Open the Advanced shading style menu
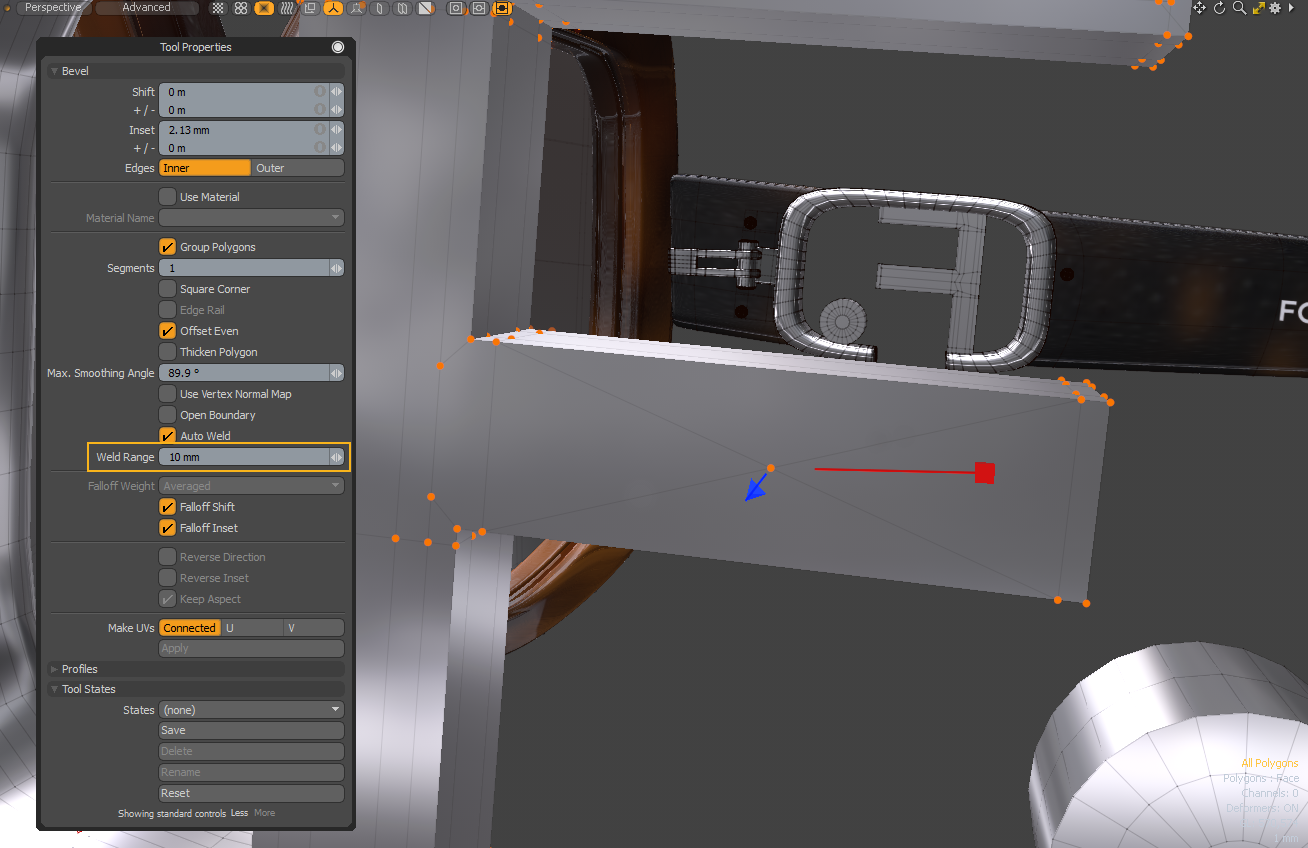Image resolution: width=1308 pixels, height=848 pixels. (146, 7)
